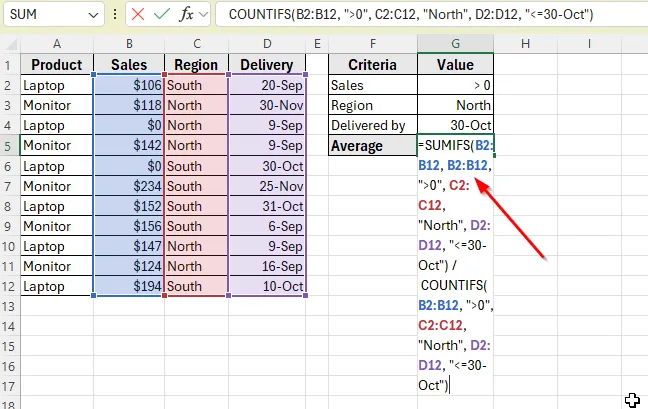Click Delivery header cell D1
The image size is (648, 409).
[267, 64]
